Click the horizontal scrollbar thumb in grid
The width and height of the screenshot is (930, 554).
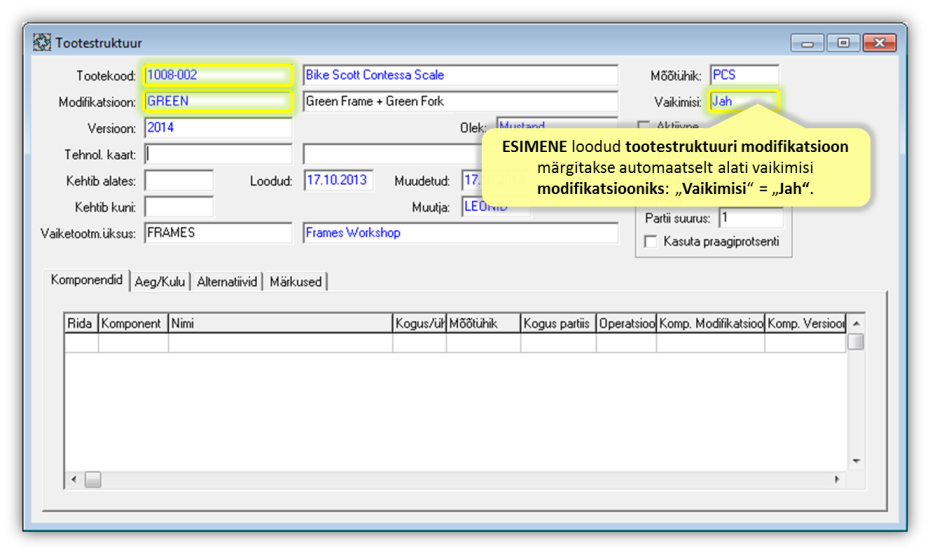[x=92, y=480]
